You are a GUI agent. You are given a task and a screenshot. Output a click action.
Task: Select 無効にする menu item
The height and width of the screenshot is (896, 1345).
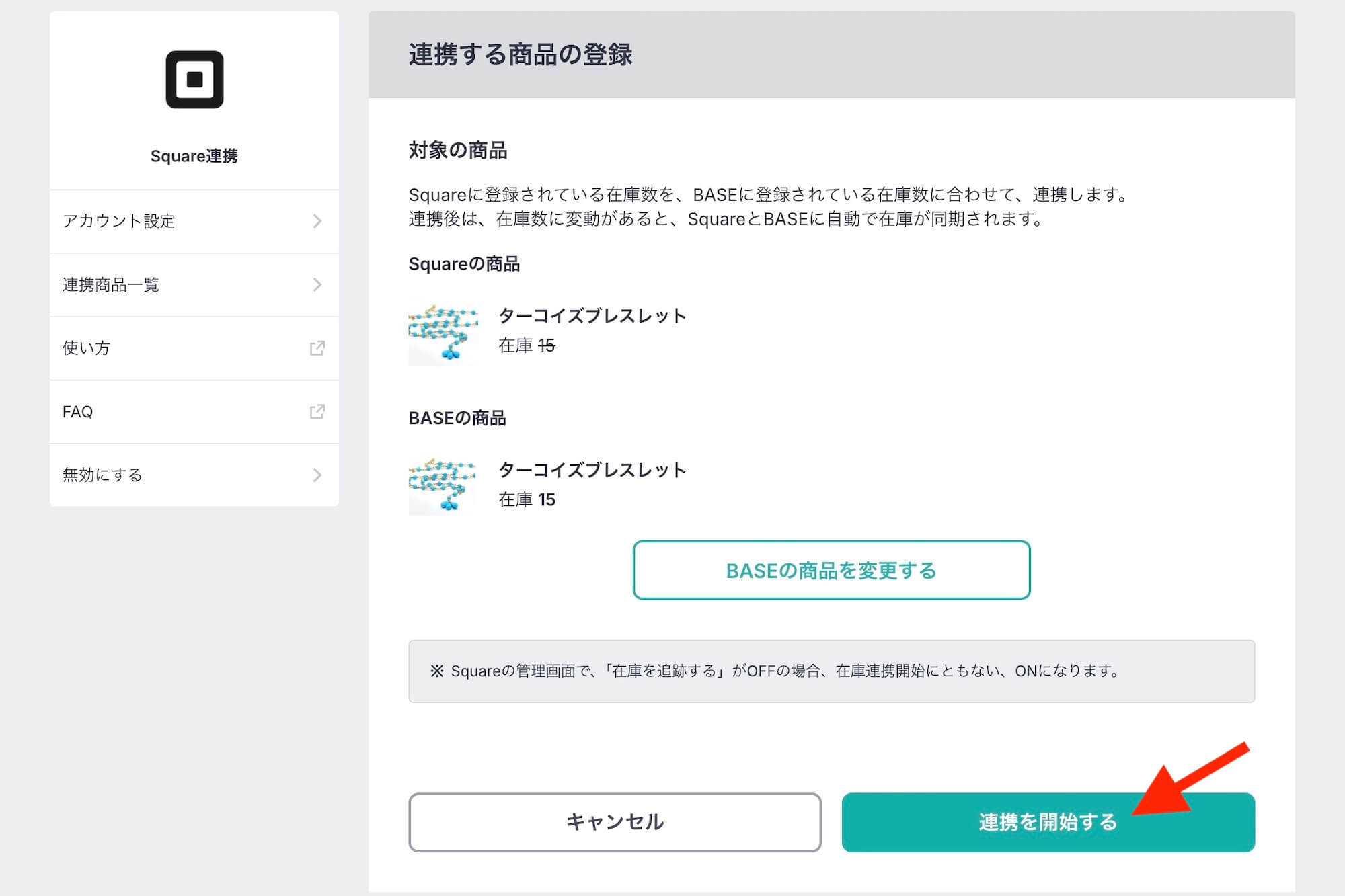[194, 475]
